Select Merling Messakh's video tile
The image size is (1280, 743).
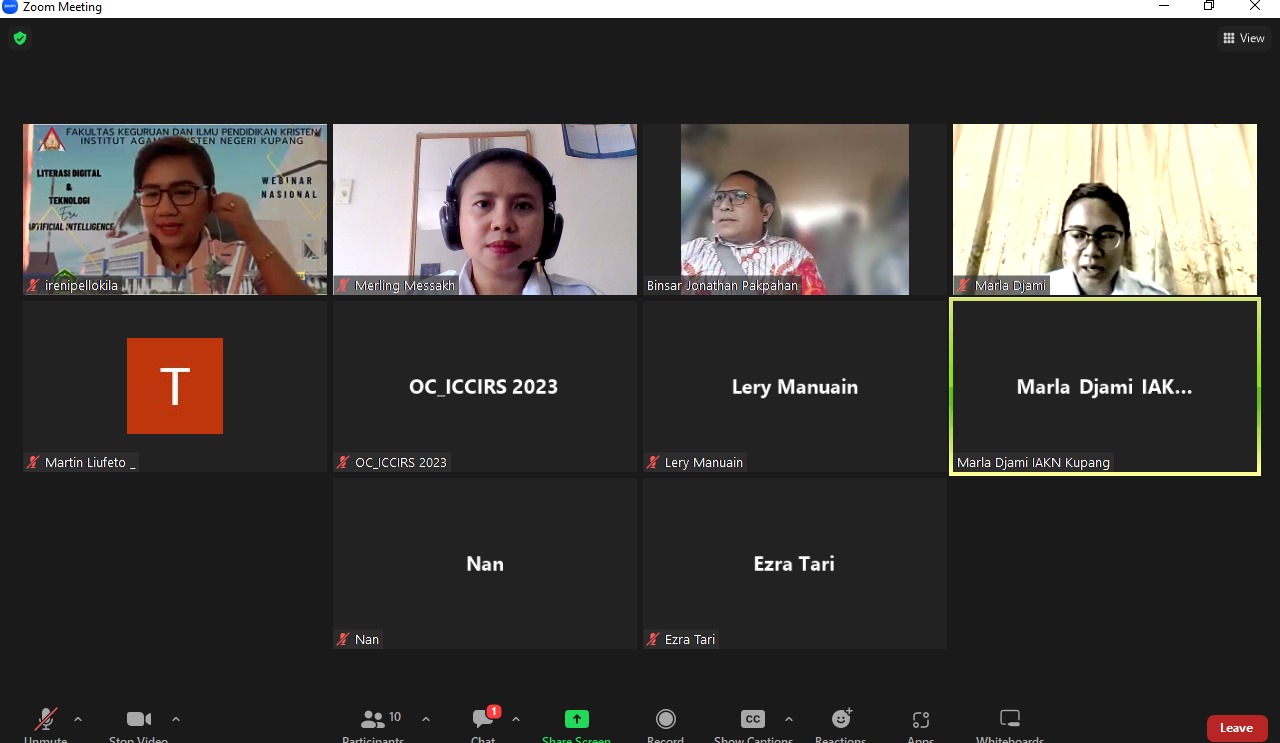click(485, 209)
